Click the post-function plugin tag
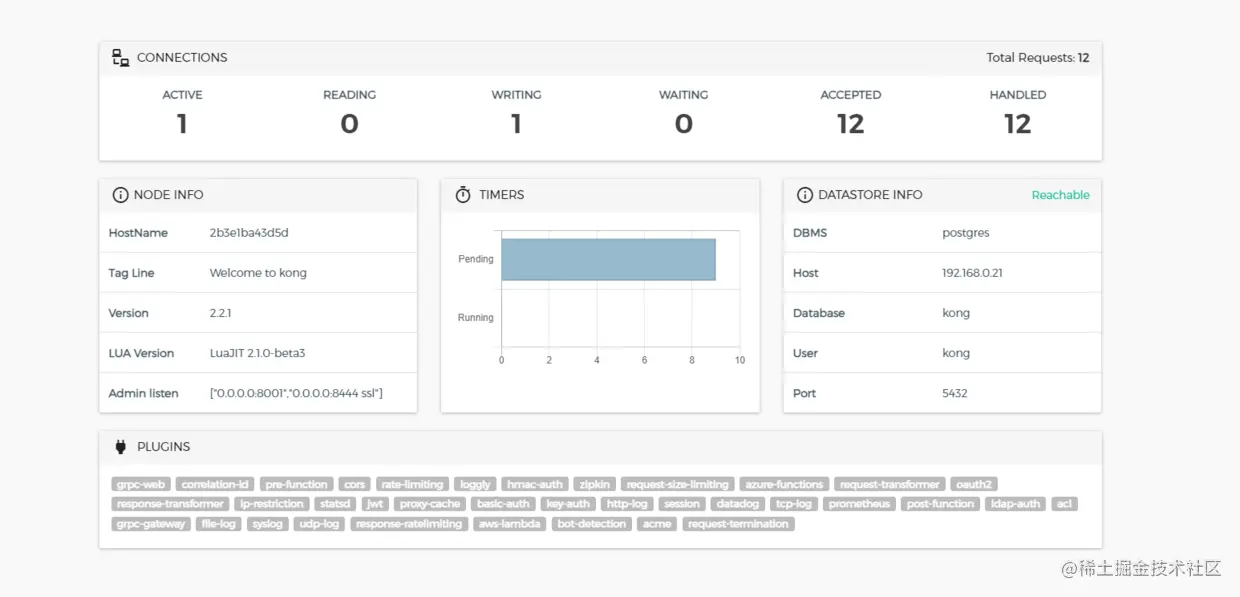 [x=940, y=504]
